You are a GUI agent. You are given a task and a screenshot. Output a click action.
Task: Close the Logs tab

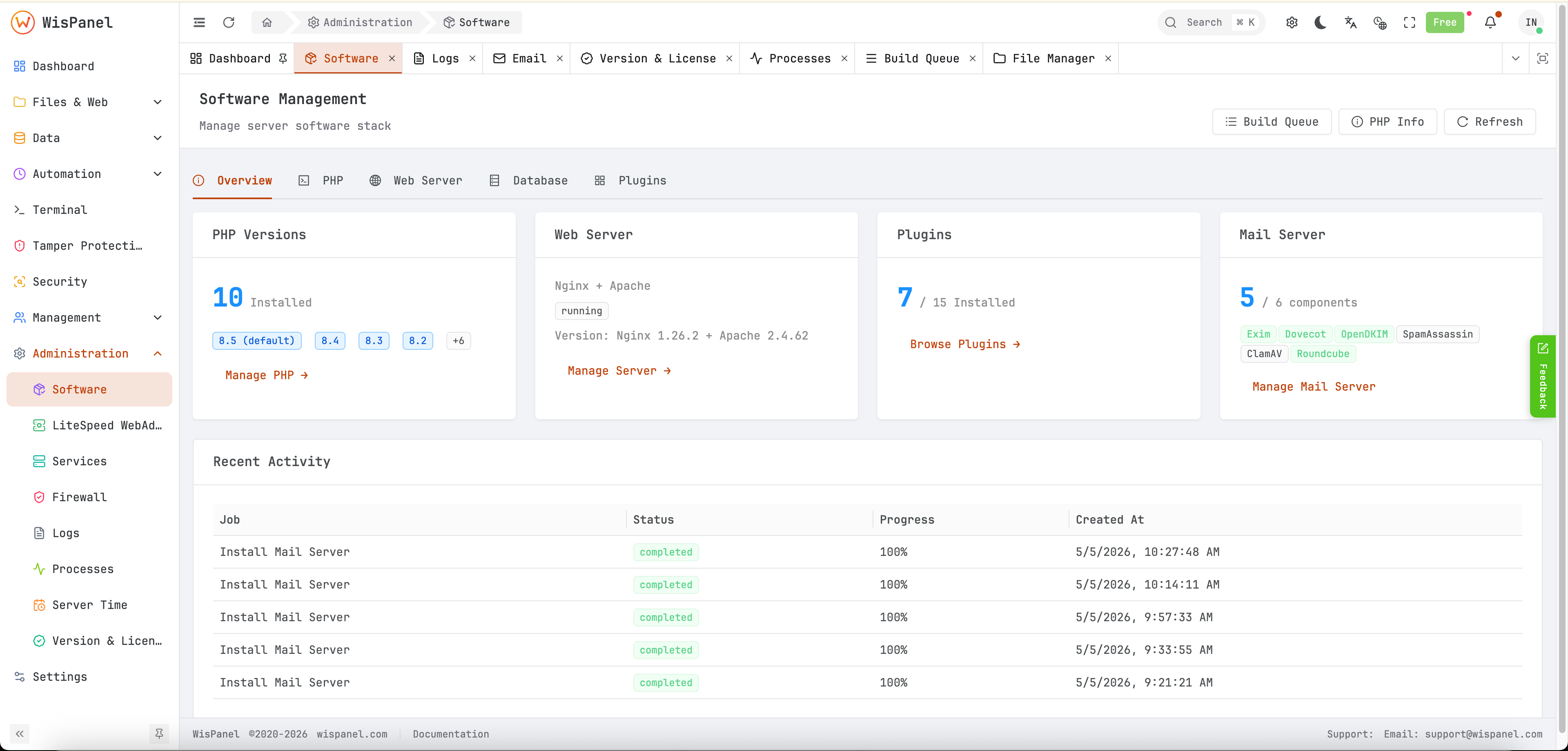(472, 58)
